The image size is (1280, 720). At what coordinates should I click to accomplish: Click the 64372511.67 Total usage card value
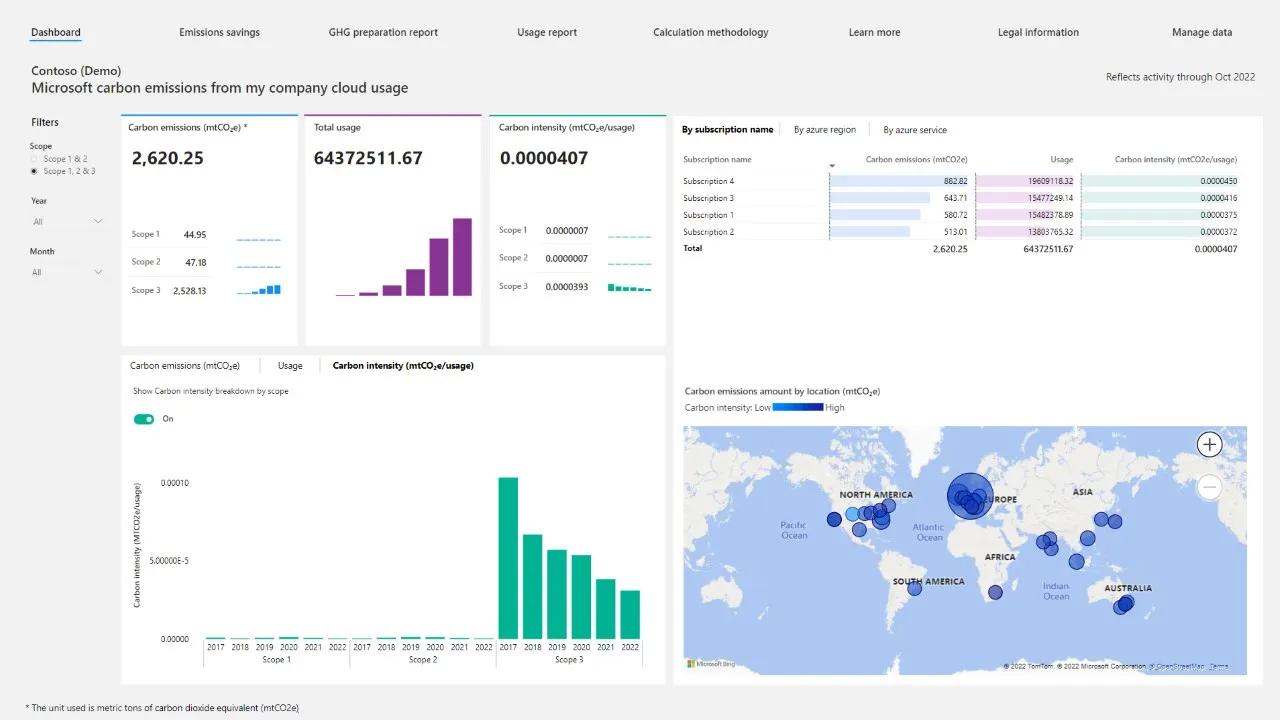click(x=368, y=158)
